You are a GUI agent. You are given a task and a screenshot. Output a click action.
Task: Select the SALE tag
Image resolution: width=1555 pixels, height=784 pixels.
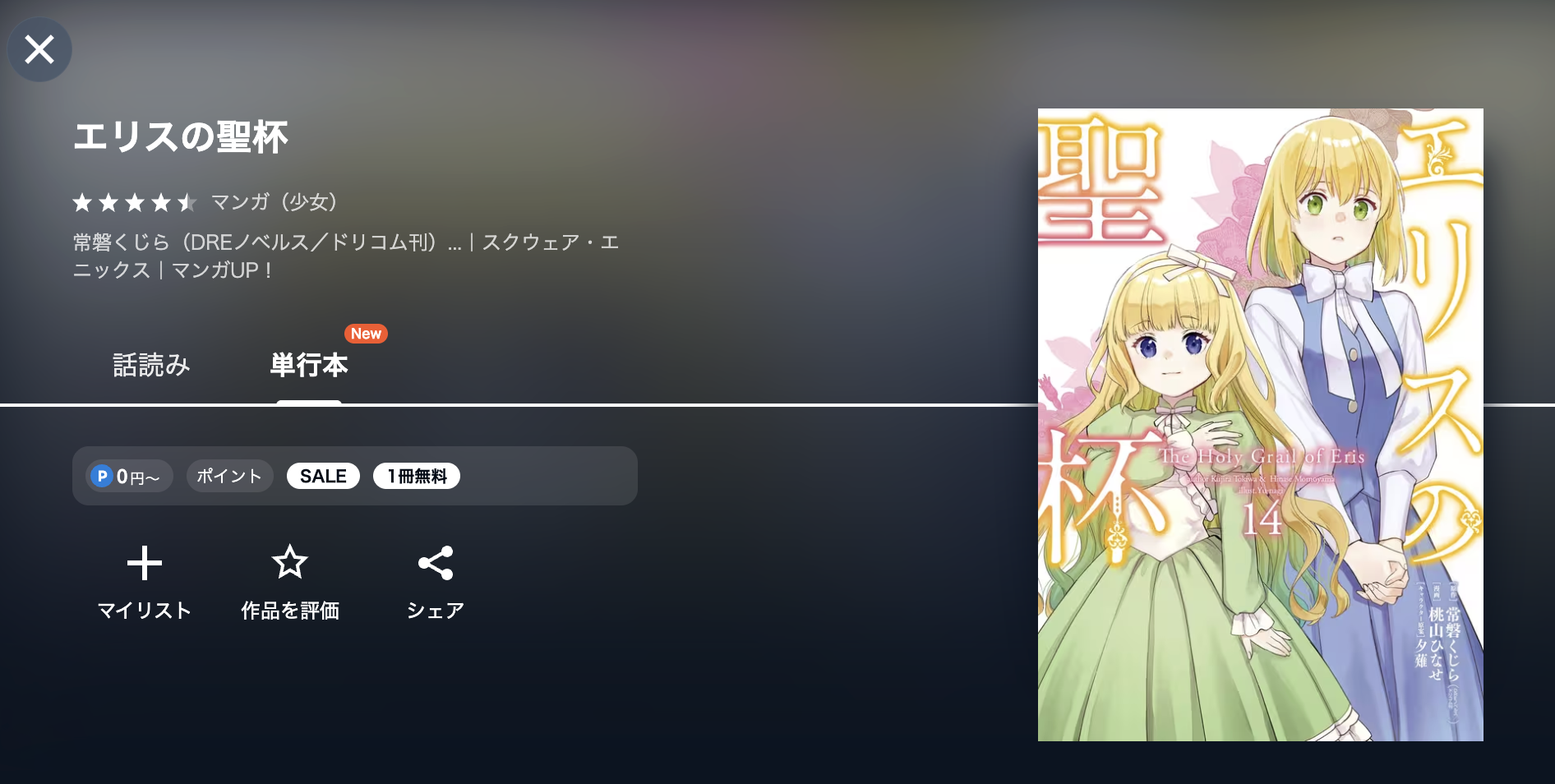[323, 476]
